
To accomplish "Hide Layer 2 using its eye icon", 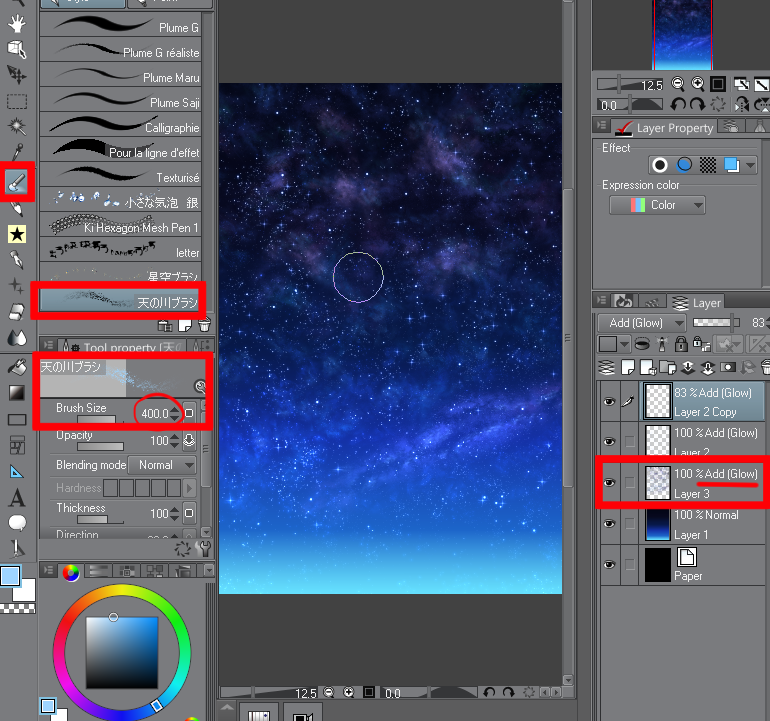I will (x=609, y=442).
